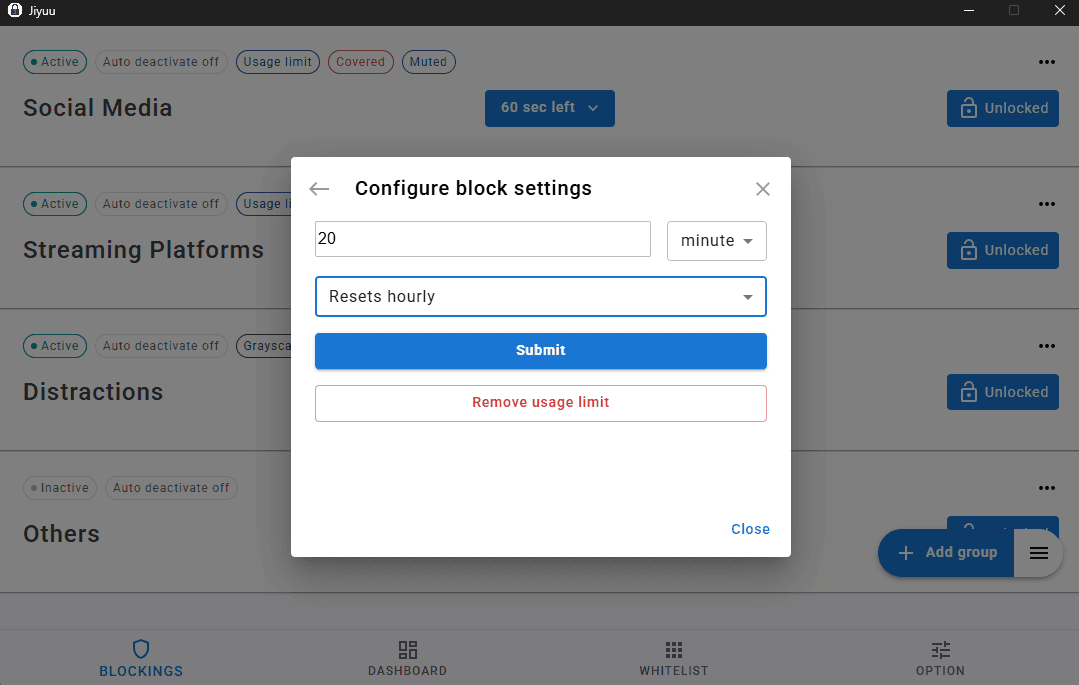Open the minute unit dropdown
Viewport: 1079px width, 685px height.
pos(716,241)
